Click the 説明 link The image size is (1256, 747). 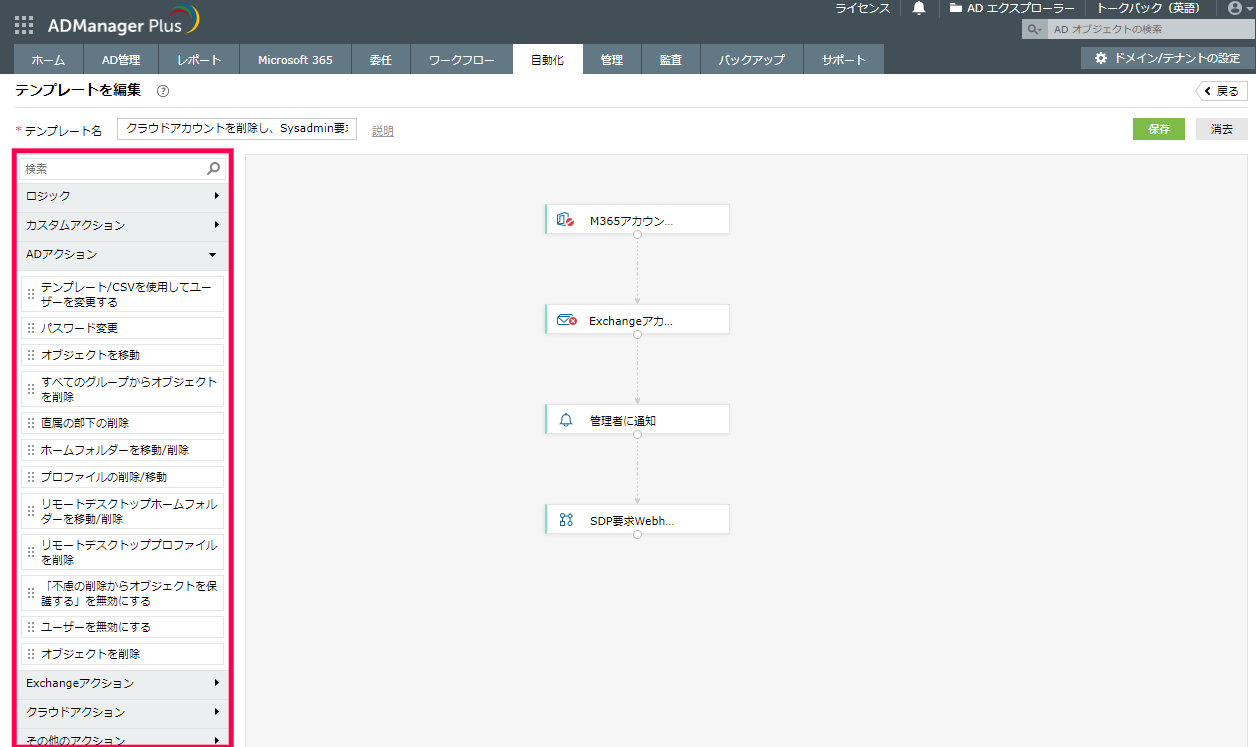(x=383, y=131)
